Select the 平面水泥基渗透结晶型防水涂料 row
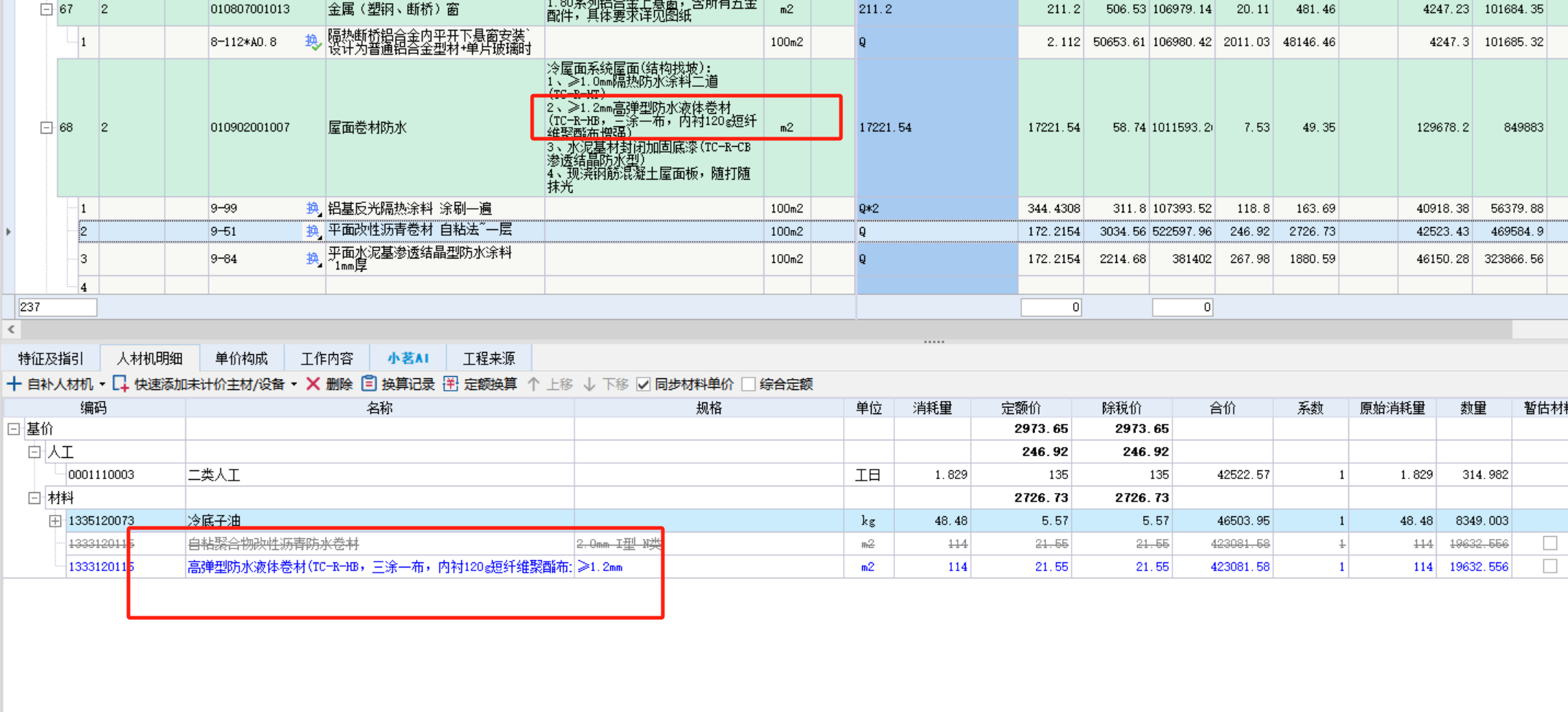 pyautogui.click(x=823, y=259)
